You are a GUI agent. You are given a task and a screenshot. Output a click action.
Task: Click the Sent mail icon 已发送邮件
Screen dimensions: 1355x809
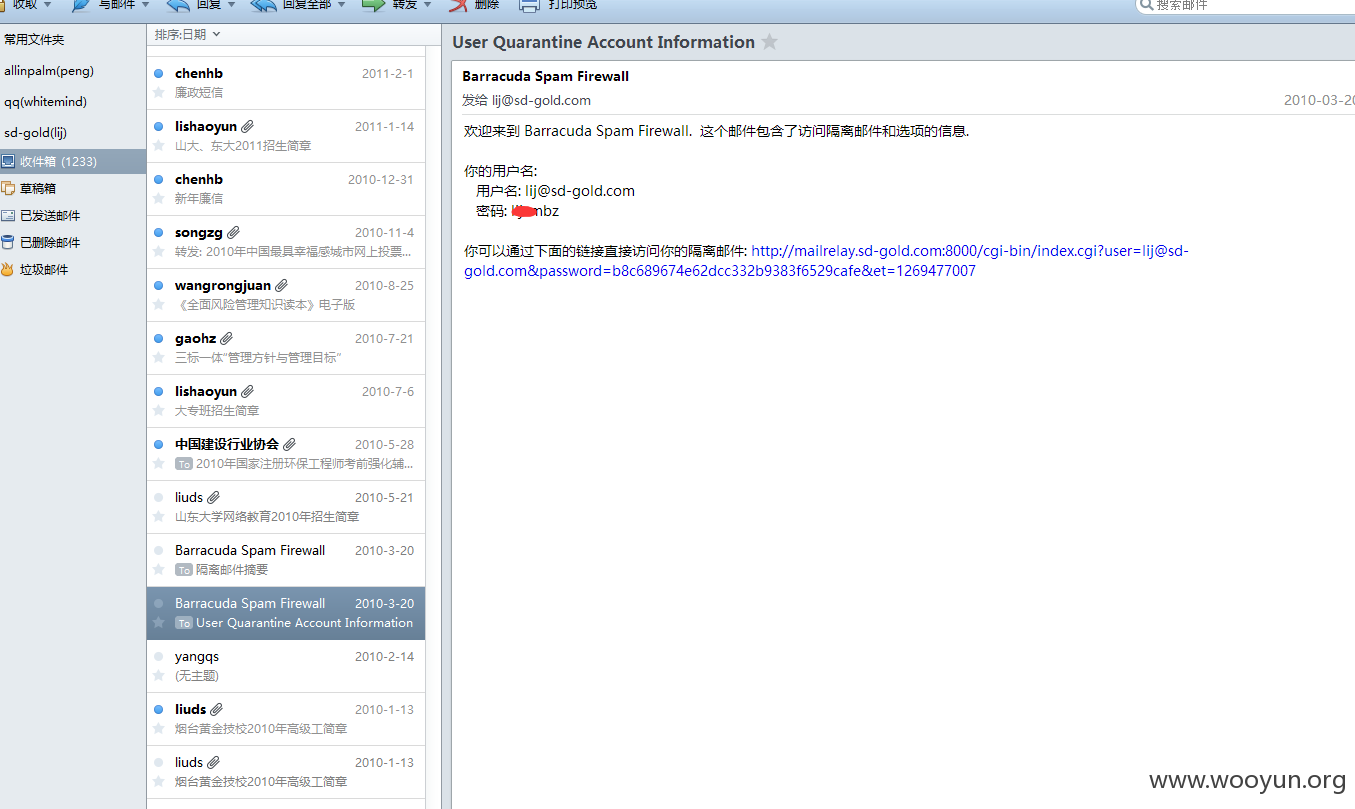(8, 215)
